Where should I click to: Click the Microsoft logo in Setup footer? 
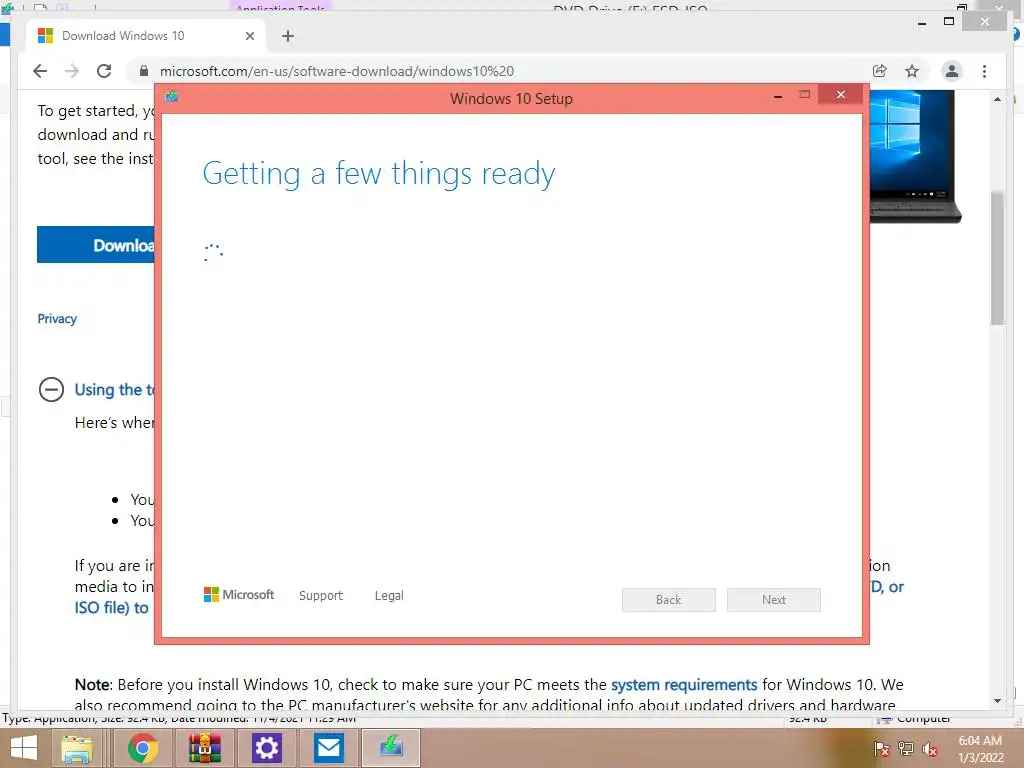(x=239, y=594)
